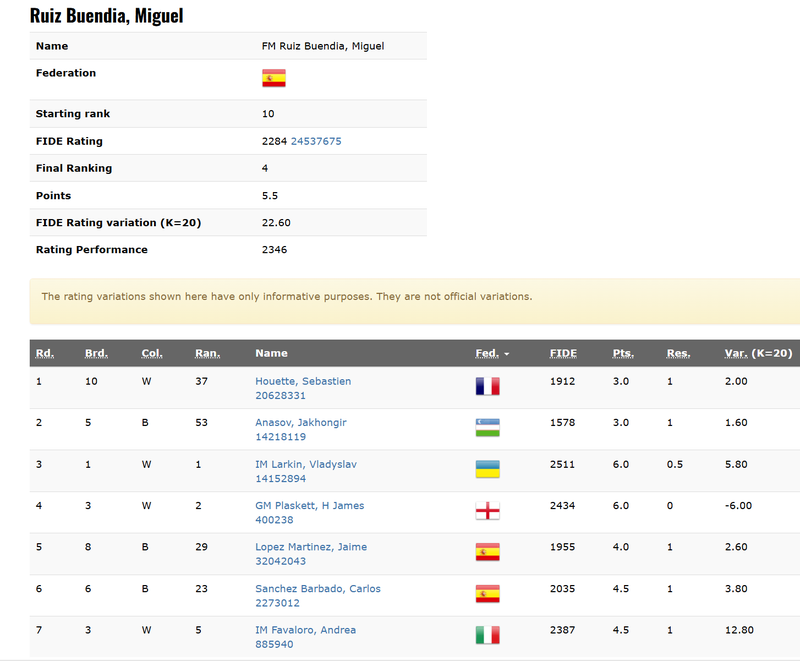Open Sanchez Barbado, Carlos player link
This screenshot has width=800, height=661.
point(317,589)
